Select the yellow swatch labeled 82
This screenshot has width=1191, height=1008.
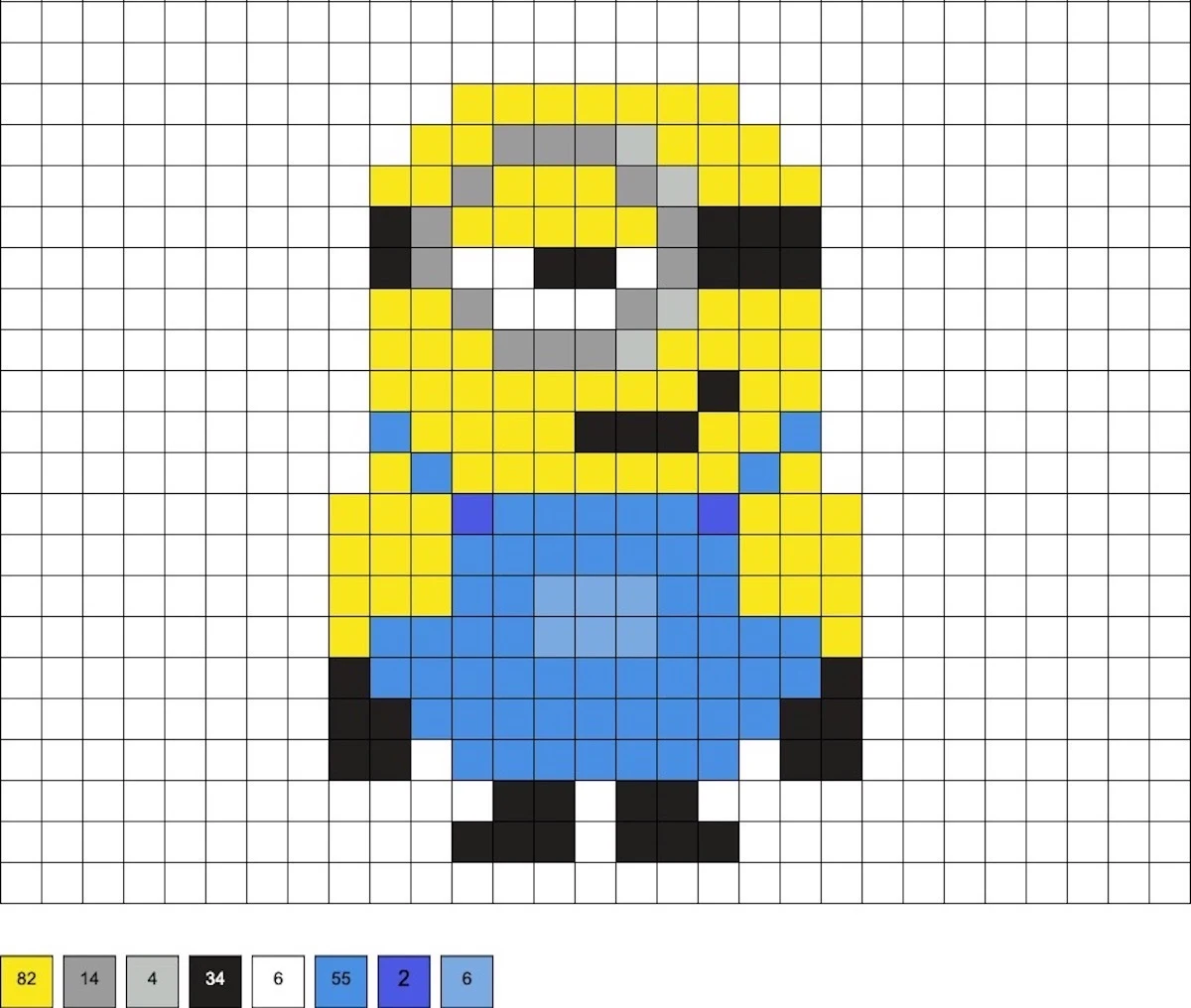click(26, 979)
